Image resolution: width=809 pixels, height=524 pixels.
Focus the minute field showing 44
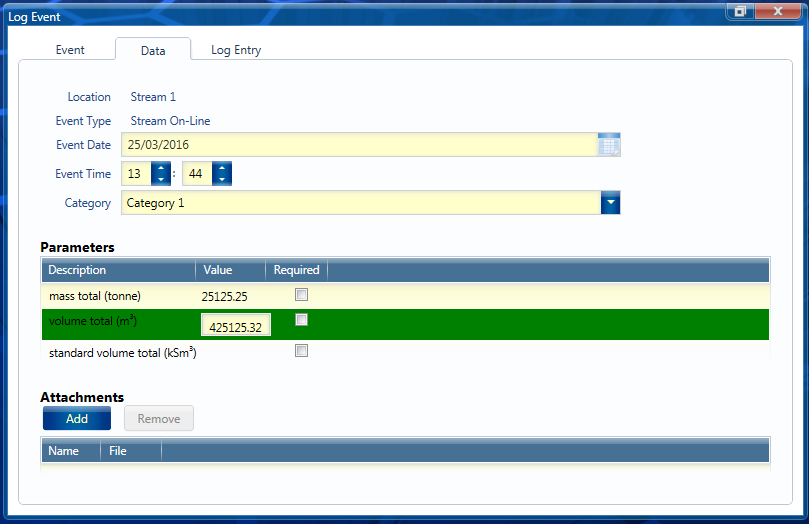click(x=197, y=174)
